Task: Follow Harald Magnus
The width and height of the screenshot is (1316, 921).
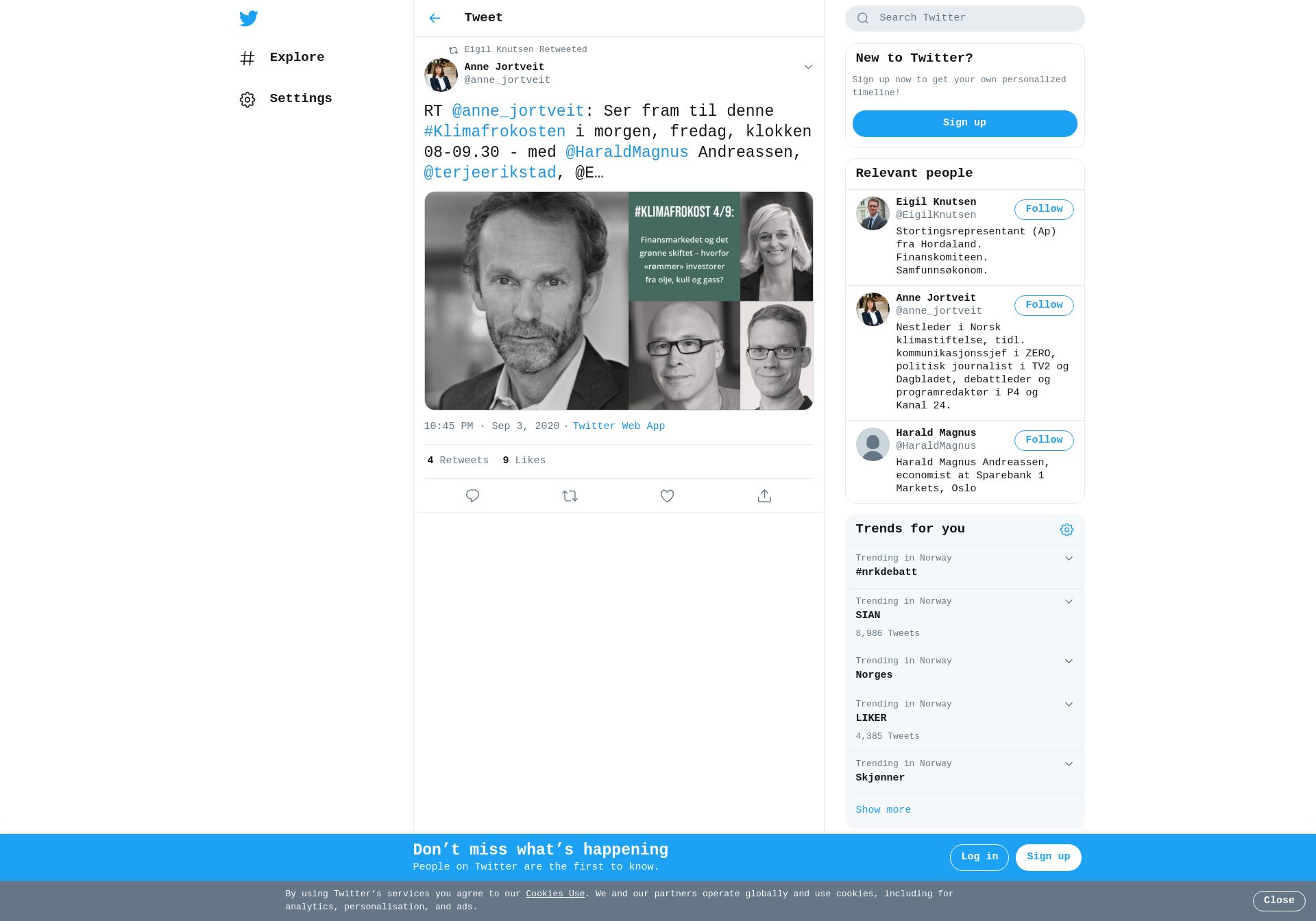Action: click(x=1044, y=441)
